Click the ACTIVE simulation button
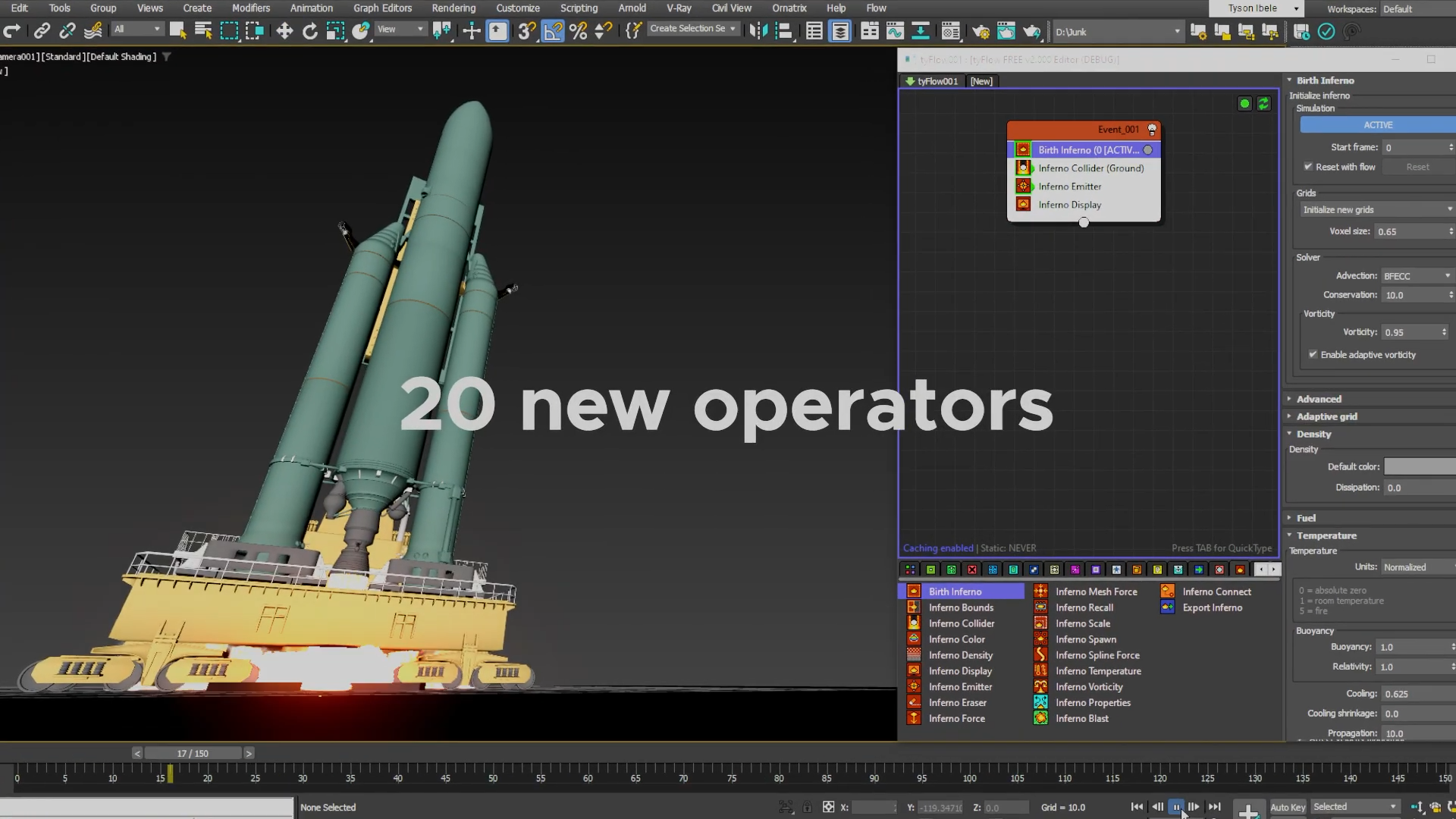The width and height of the screenshot is (1456, 819). tap(1377, 125)
